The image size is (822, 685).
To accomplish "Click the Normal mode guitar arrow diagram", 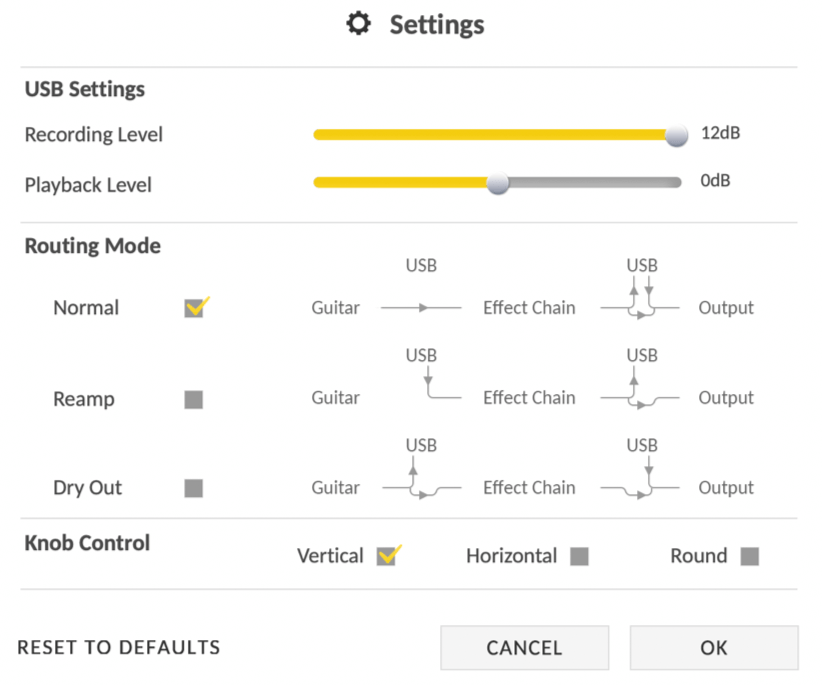I will tap(421, 308).
